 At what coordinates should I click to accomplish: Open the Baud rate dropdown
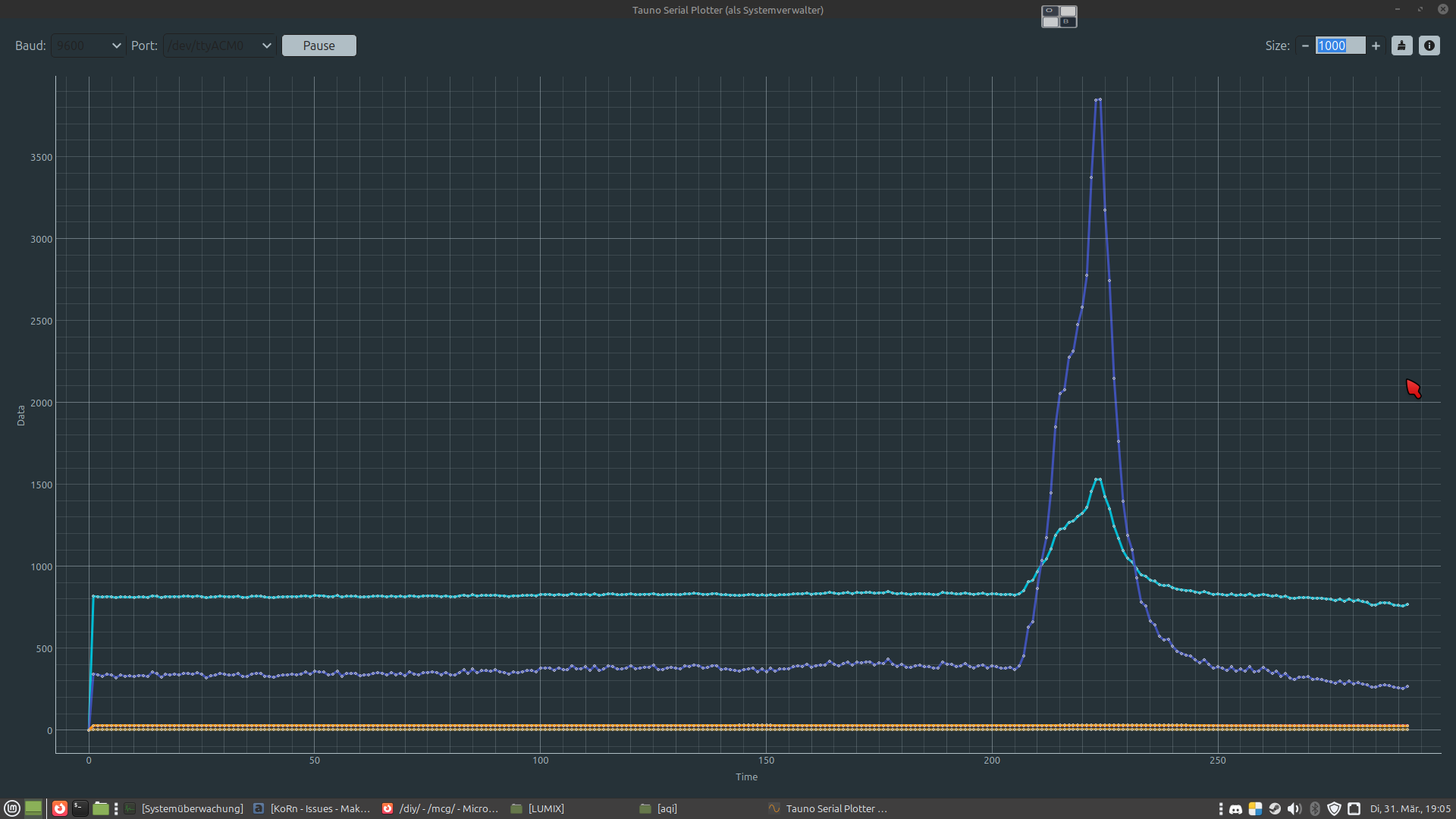tap(89, 45)
